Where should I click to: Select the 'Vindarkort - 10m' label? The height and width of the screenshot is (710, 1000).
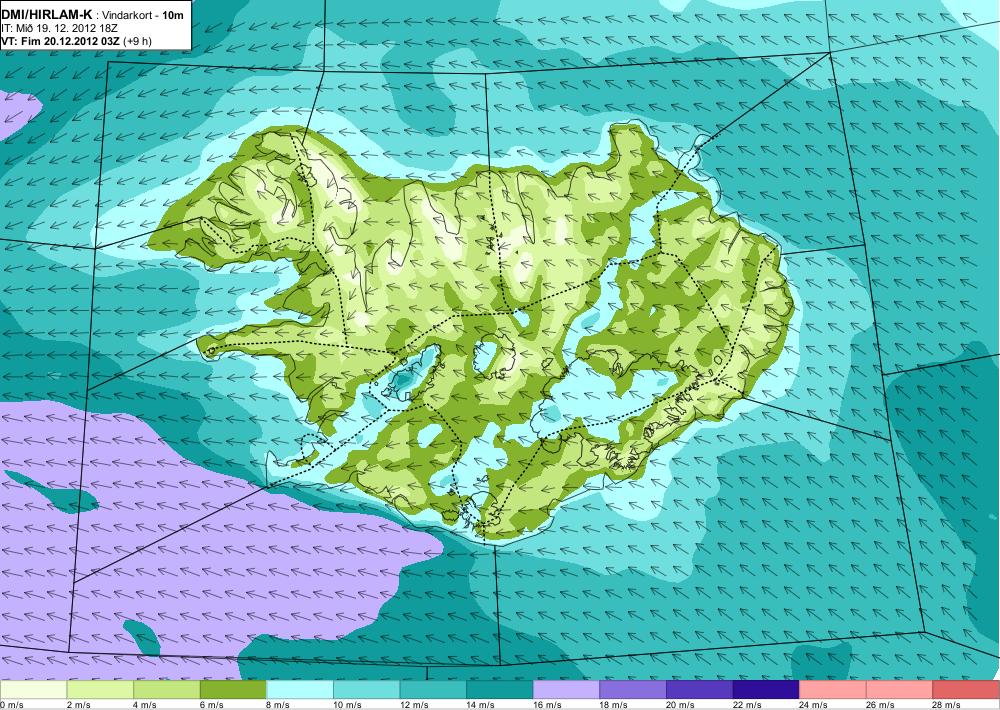coord(143,15)
